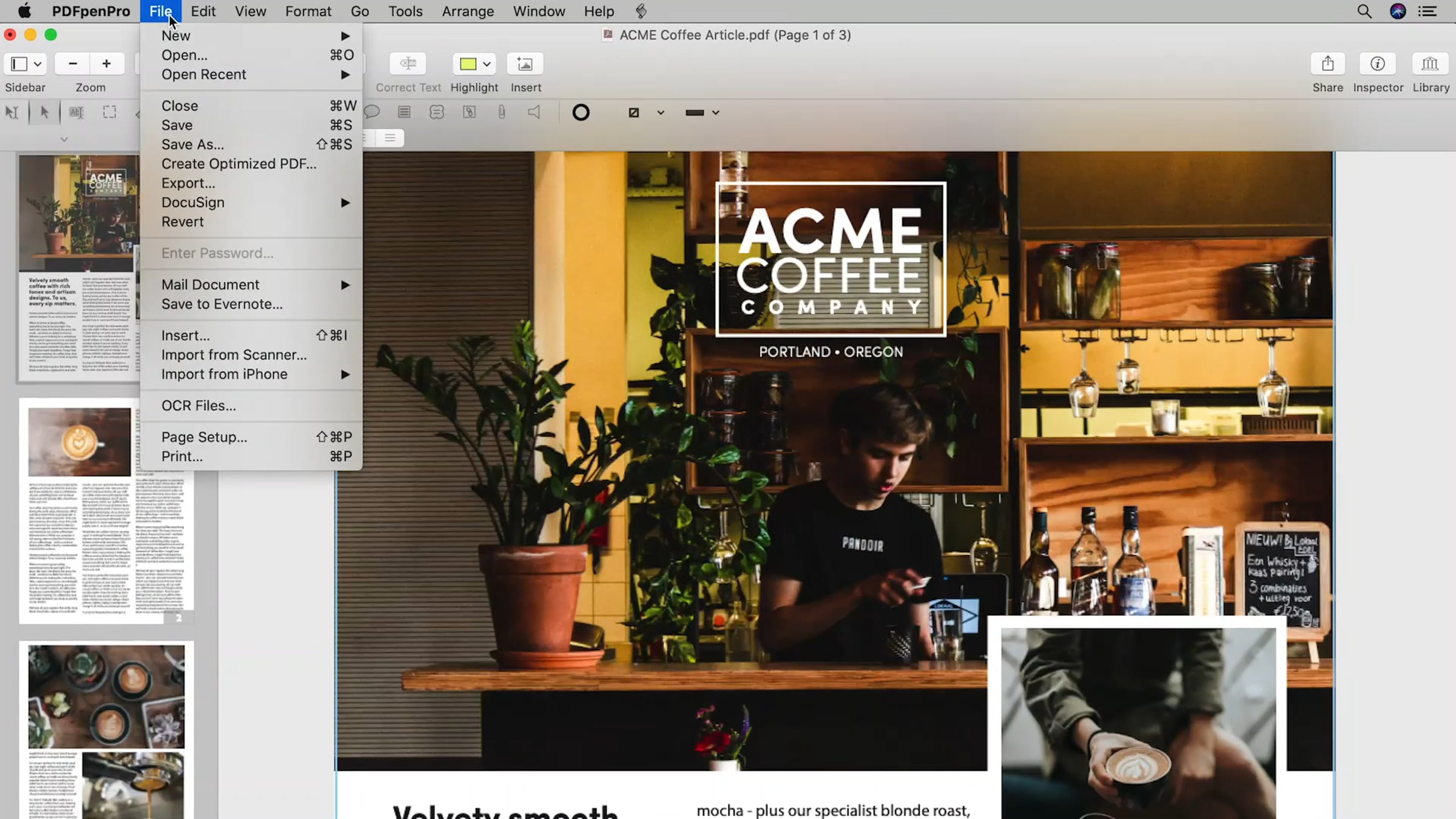This screenshot has height=819, width=1456.
Task: Select the link tool icon
Action: tap(469, 112)
